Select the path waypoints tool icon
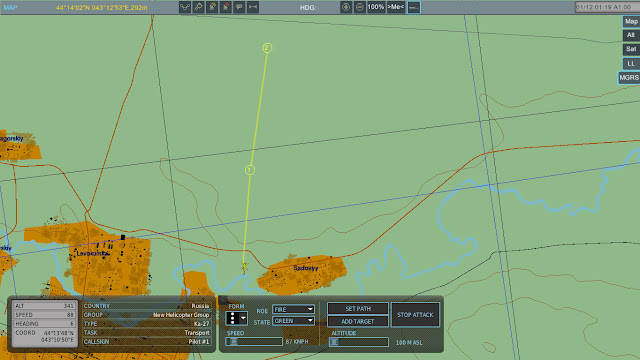 coord(185,7)
